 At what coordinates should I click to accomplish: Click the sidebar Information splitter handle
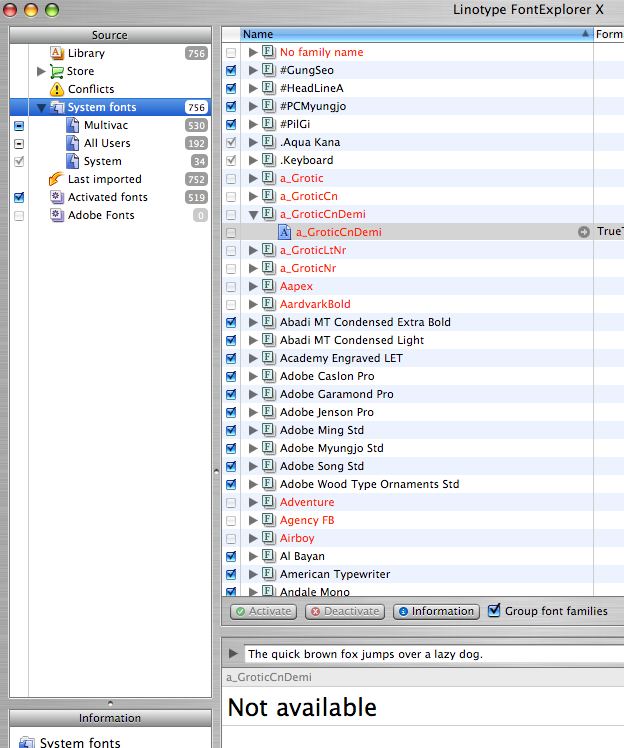coord(110,703)
